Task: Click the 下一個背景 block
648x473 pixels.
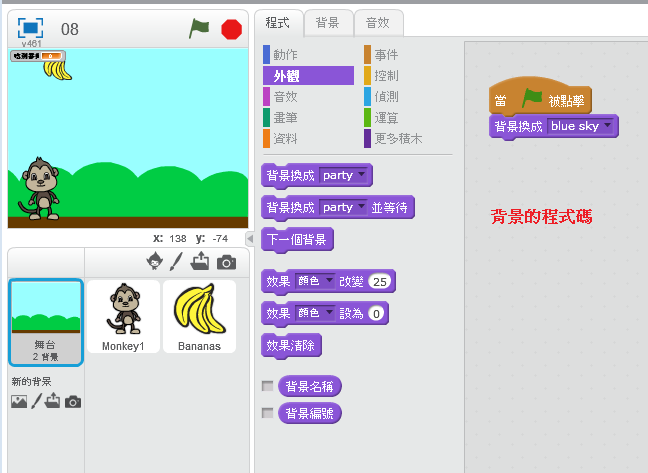Action: (297, 240)
